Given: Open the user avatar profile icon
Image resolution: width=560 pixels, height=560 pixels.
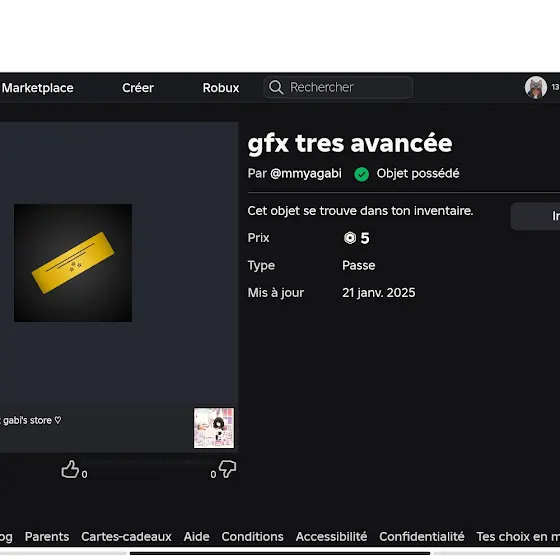Looking at the screenshot, I should coord(535,87).
